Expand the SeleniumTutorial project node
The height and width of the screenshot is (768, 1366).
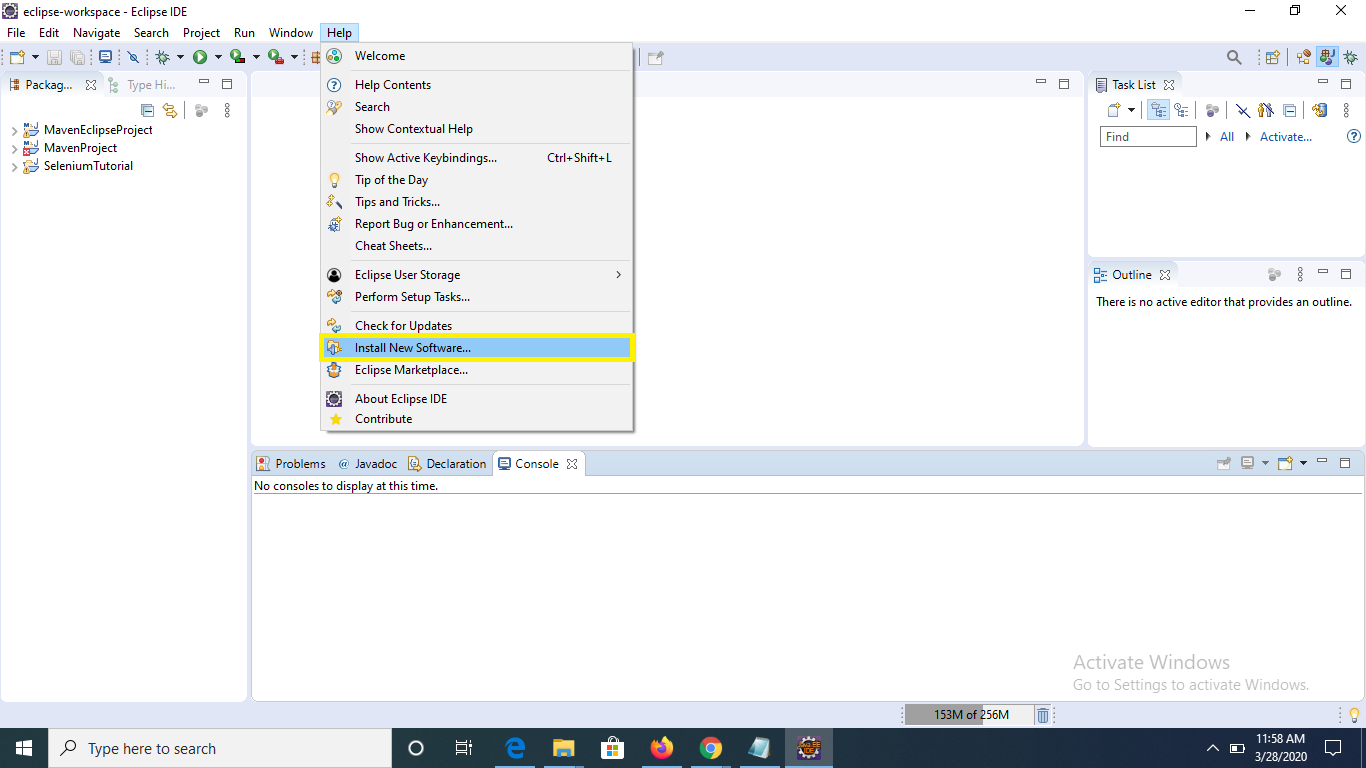[14, 167]
